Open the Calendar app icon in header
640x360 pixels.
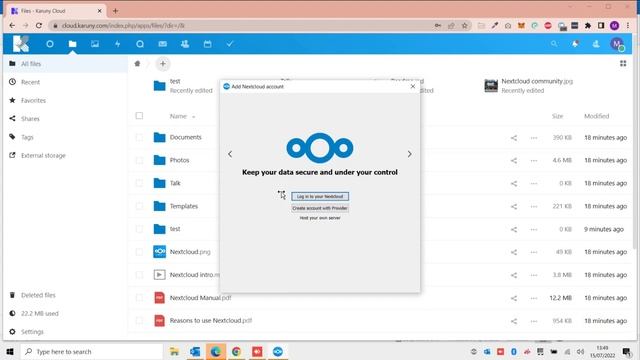(207, 44)
